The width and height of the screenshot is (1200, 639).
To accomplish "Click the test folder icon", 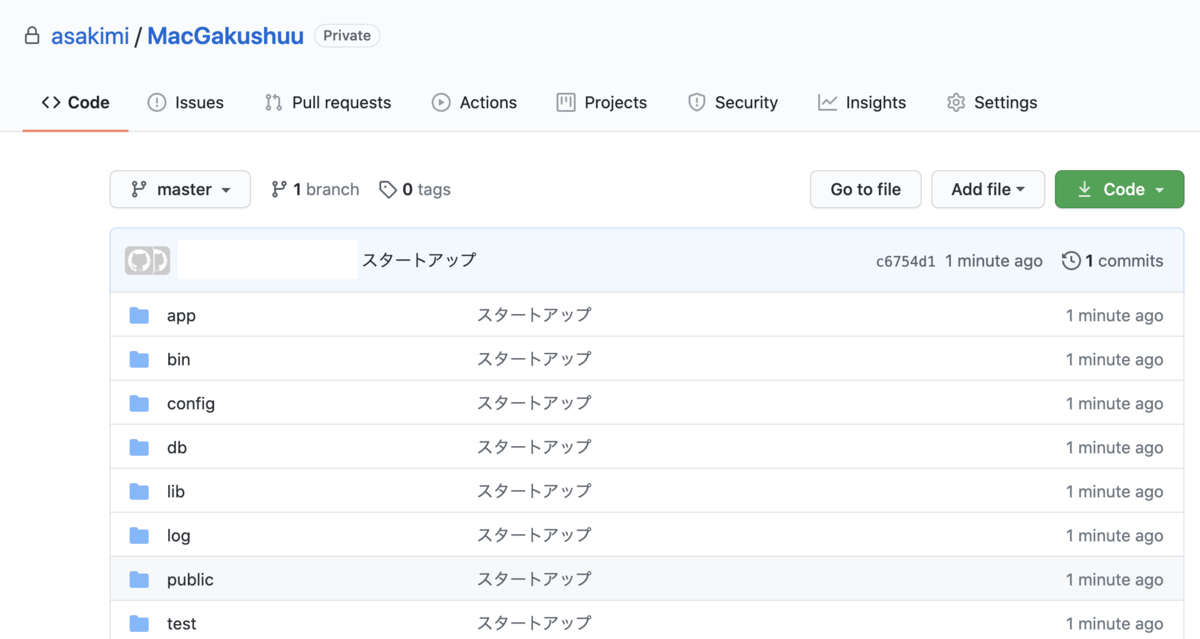I will (x=139, y=624).
